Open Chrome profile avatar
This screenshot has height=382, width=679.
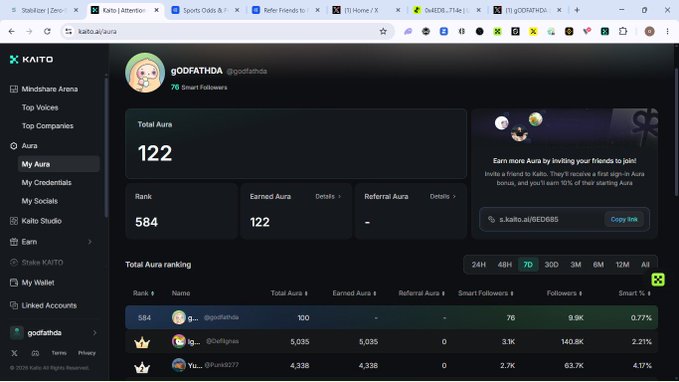[649, 31]
